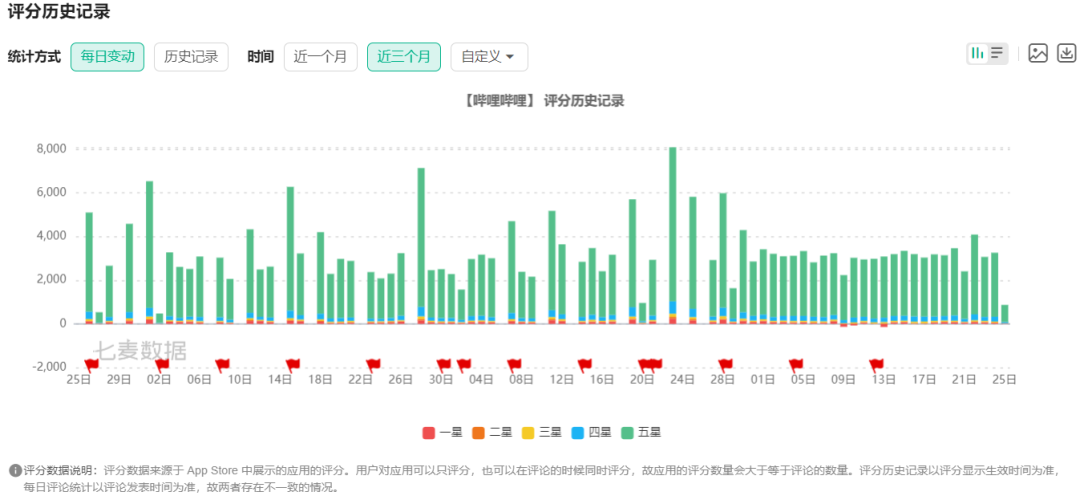The height and width of the screenshot is (500, 1080).
Task: Switch to the 历史记录 statistics mode
Action: 191,57
